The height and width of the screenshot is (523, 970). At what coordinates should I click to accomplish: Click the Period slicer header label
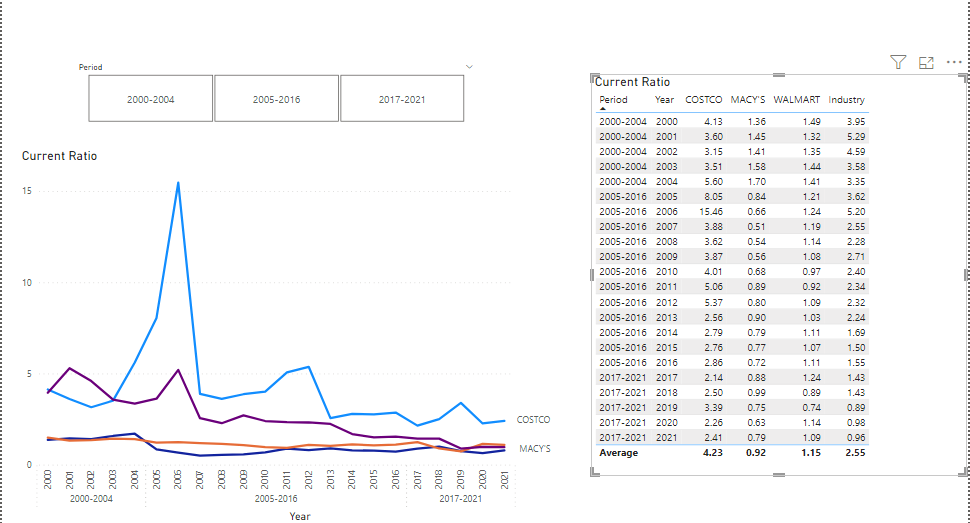tap(90, 67)
